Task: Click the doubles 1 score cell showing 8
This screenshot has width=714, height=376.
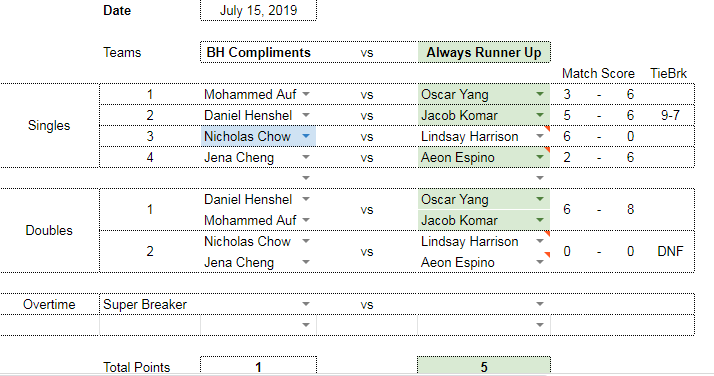Action: coord(630,209)
